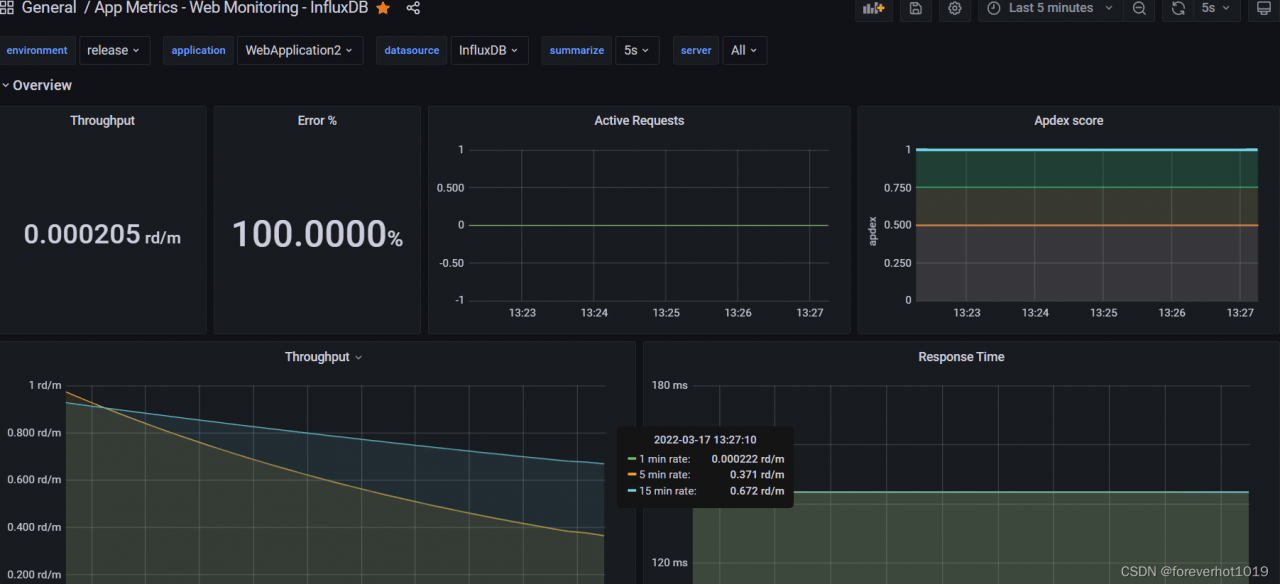
Task: Click the Save dashboard icon
Action: [x=915, y=9]
